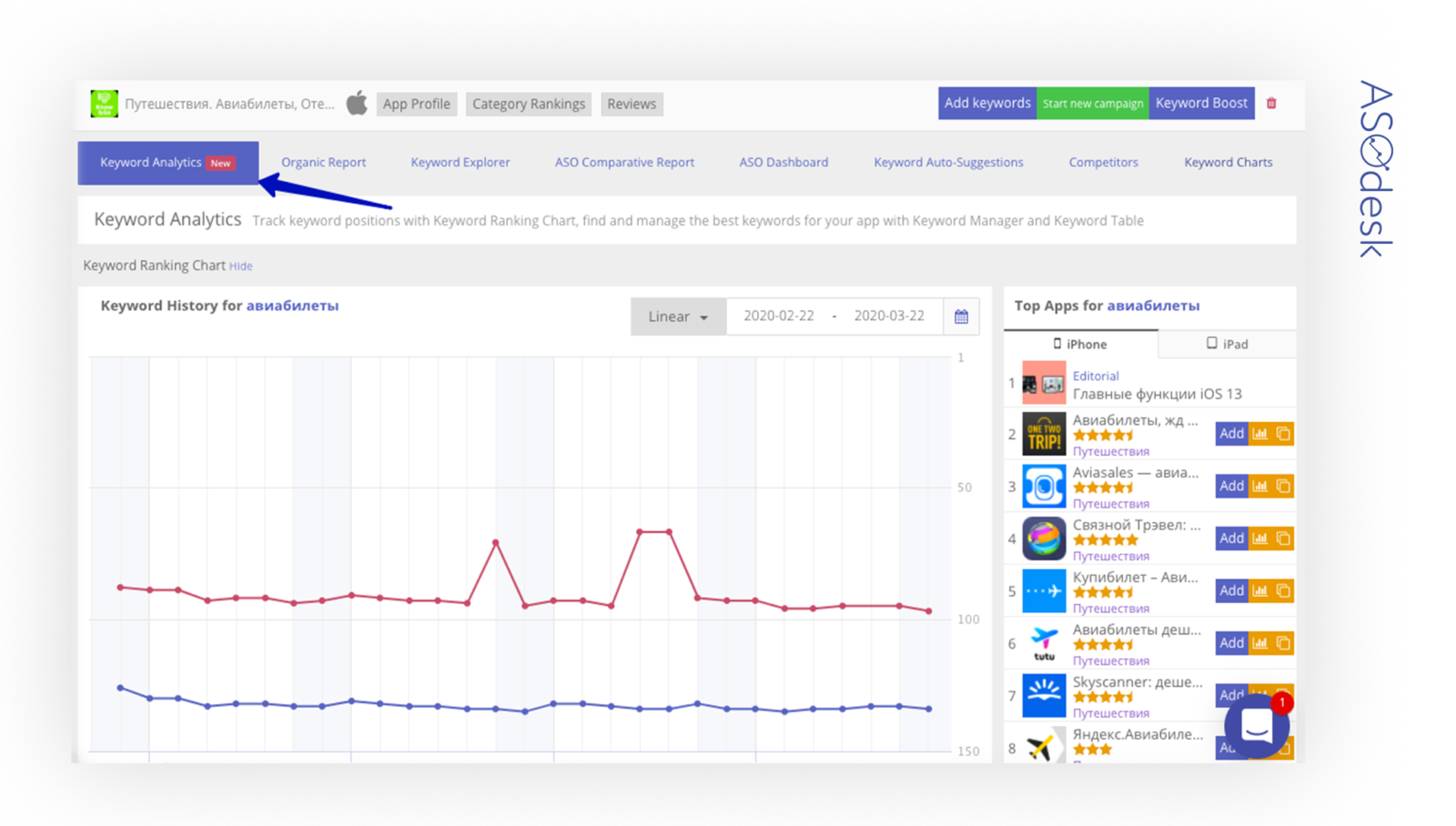Click the app name Путешествия. Авиабилеты, Оте...
This screenshot has width=1456, height=826.
coord(229,104)
